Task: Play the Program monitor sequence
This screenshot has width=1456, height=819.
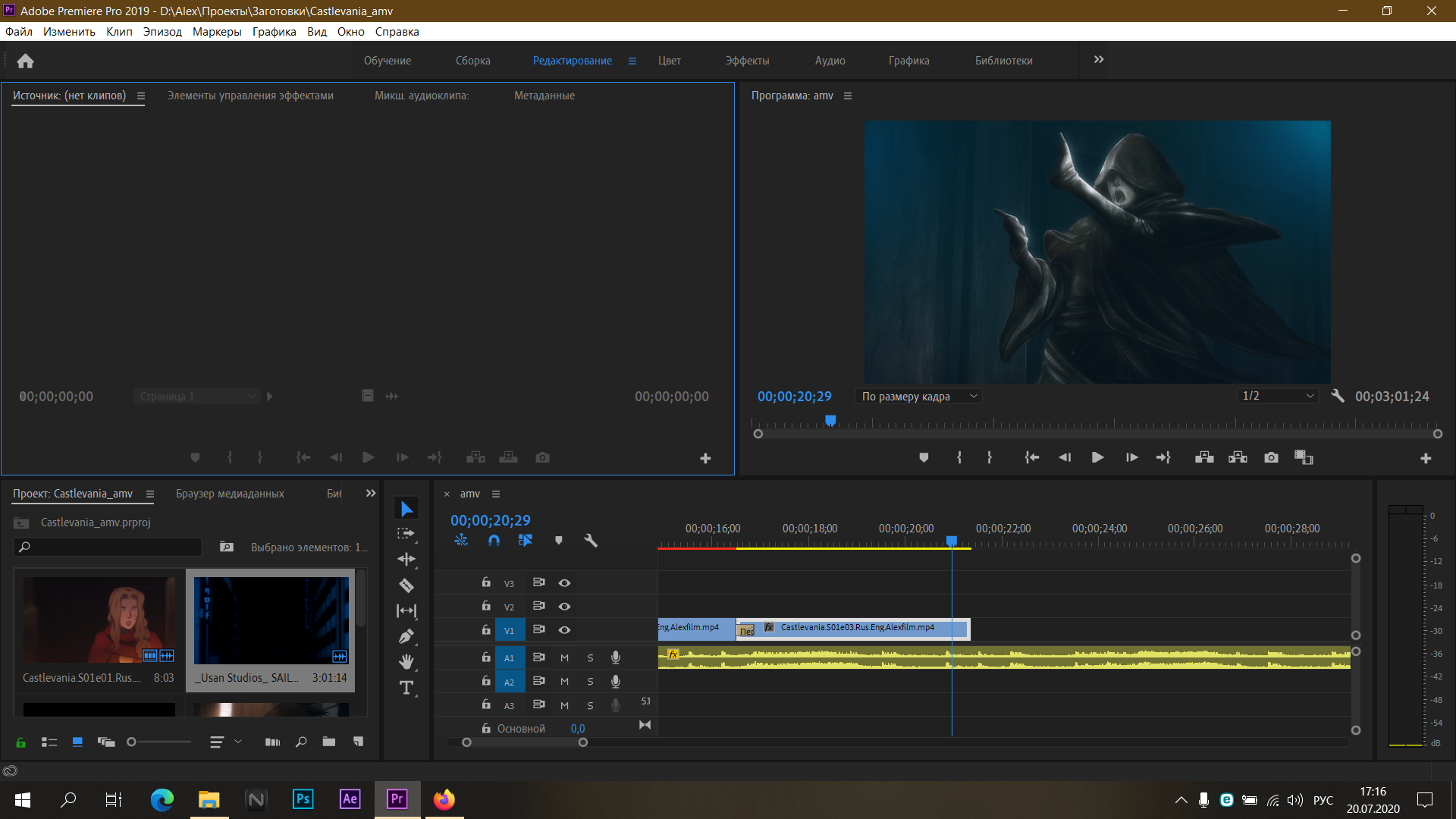Action: 1097,457
